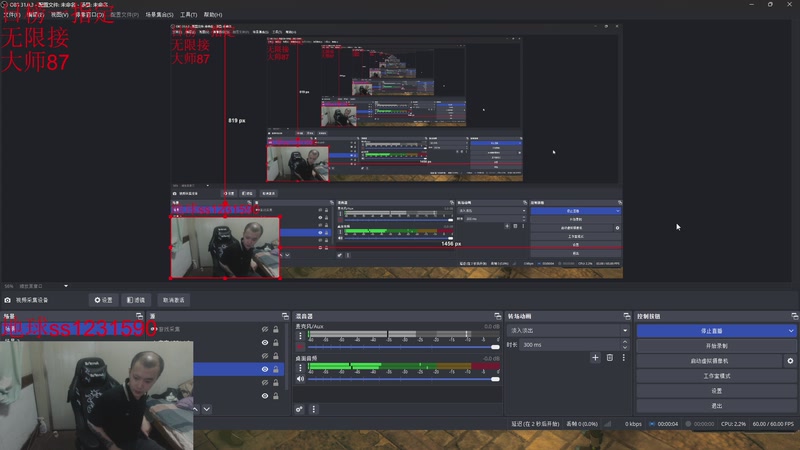Float the 来源 sources dock panel icon
This screenshot has height=450, width=800.
pyautogui.click(x=285, y=316)
